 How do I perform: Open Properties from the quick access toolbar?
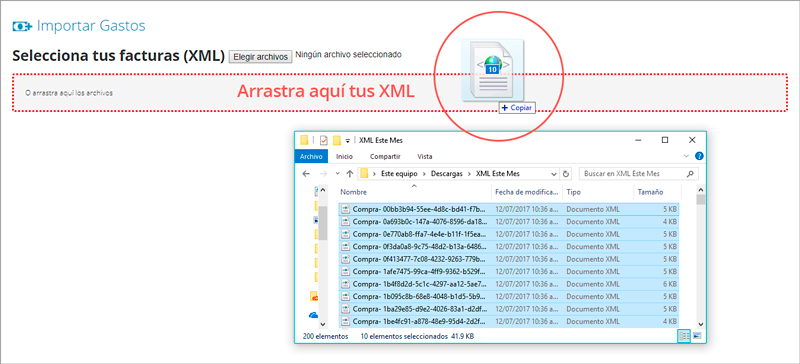click(323, 140)
